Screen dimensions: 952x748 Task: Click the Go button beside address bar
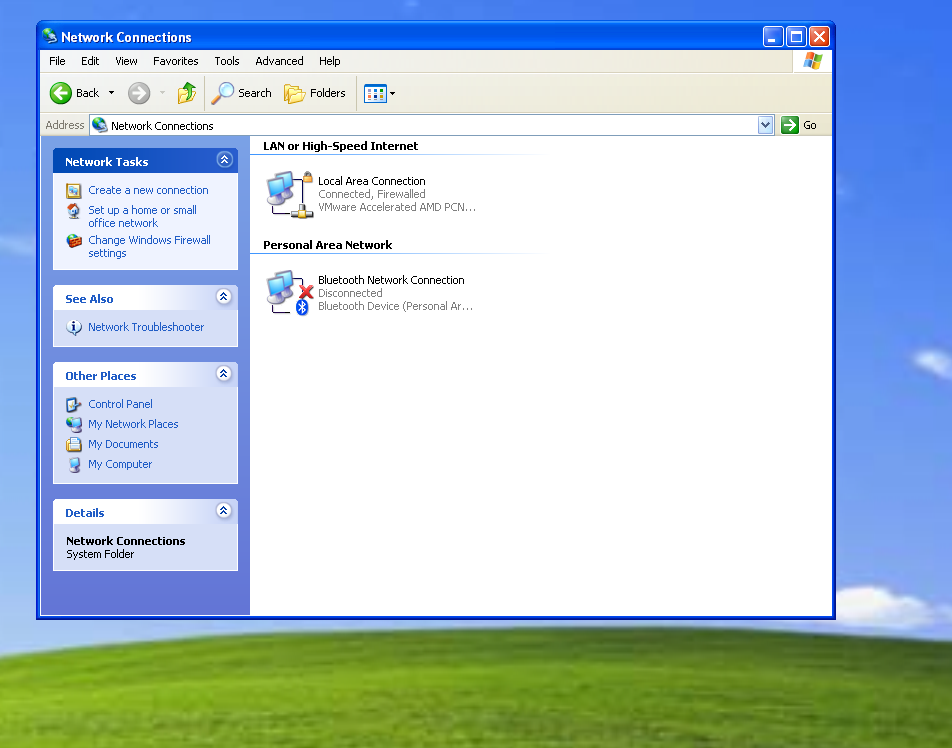(x=800, y=125)
